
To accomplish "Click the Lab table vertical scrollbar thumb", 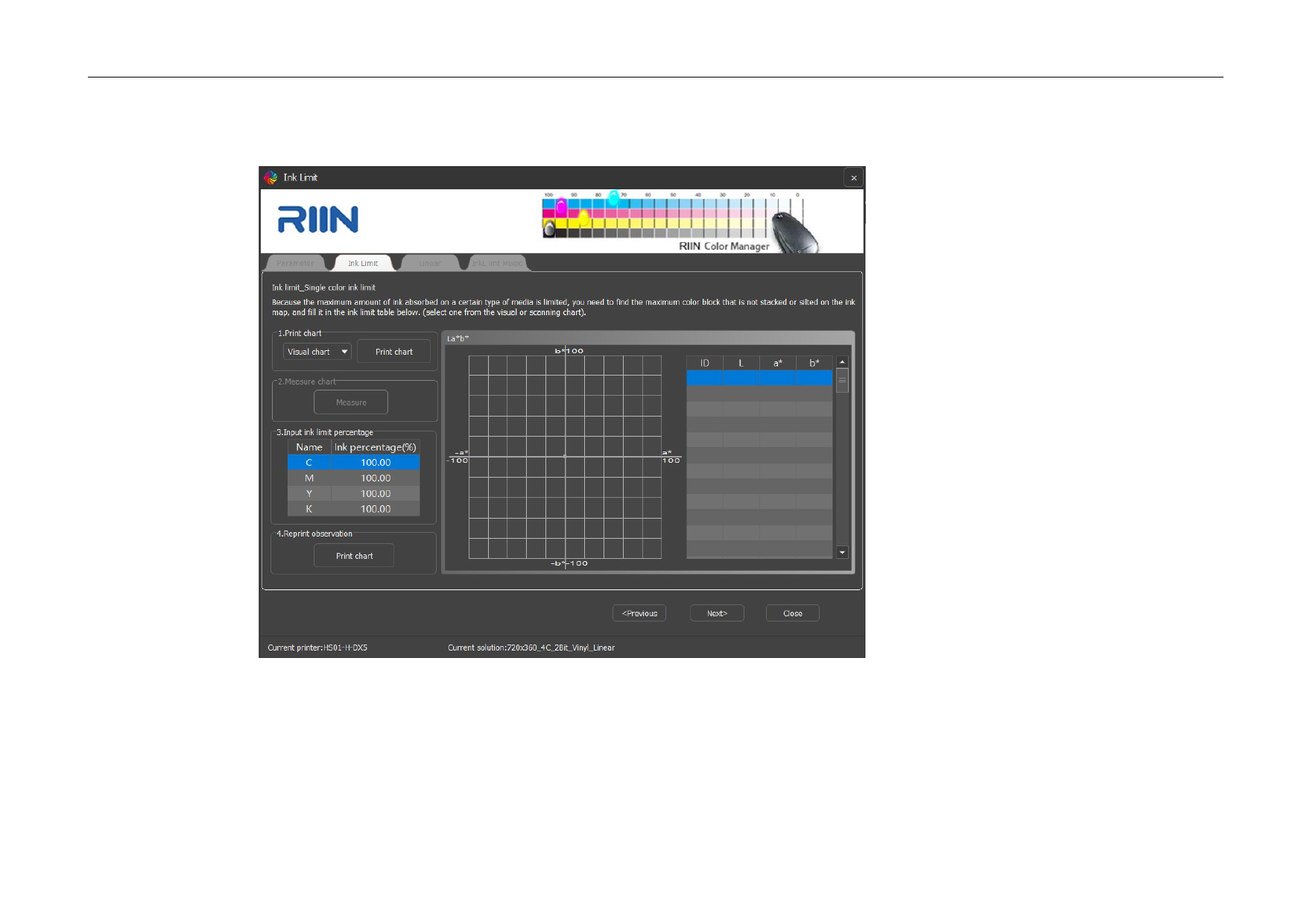I will click(842, 380).
